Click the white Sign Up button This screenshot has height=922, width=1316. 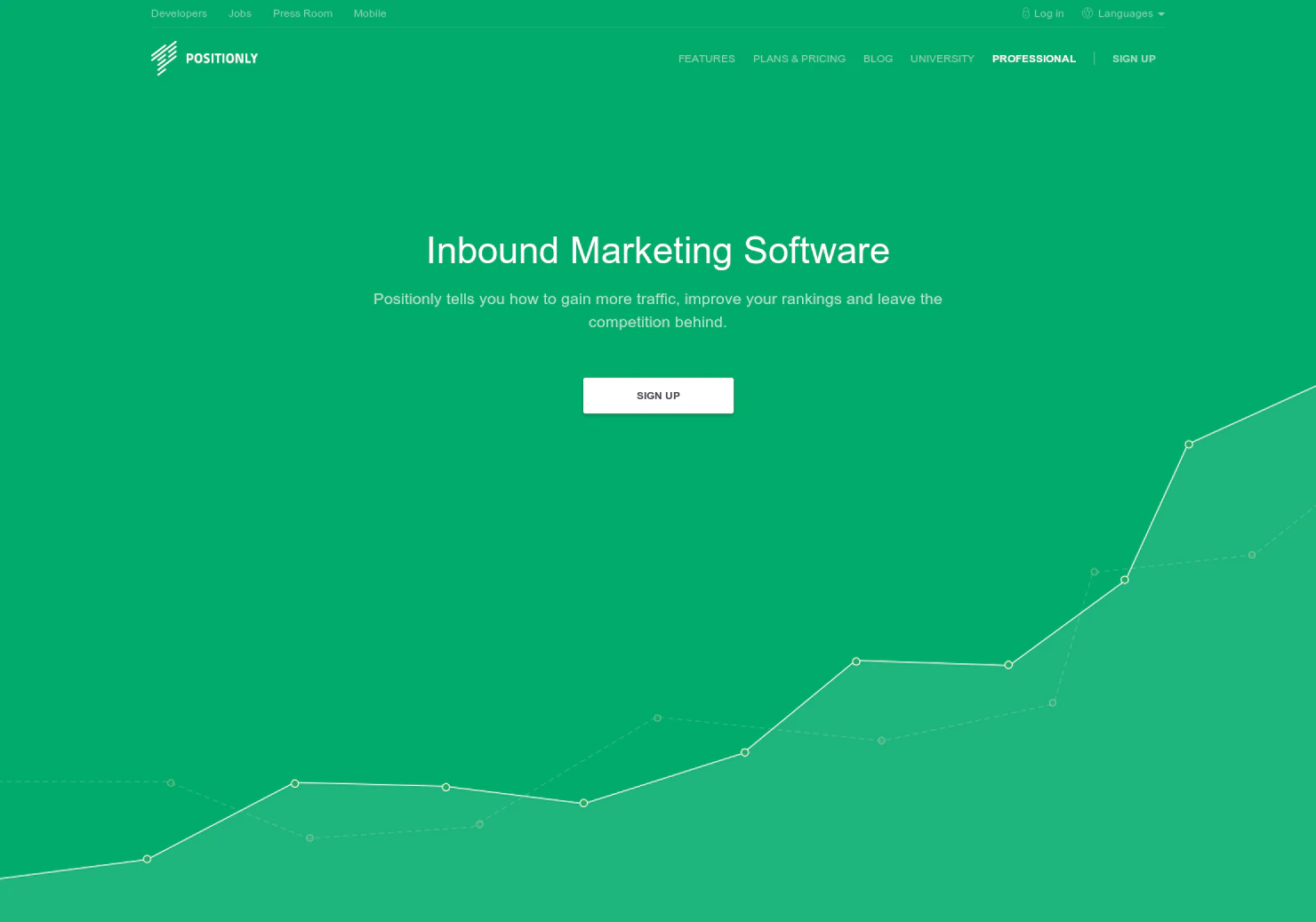click(658, 396)
